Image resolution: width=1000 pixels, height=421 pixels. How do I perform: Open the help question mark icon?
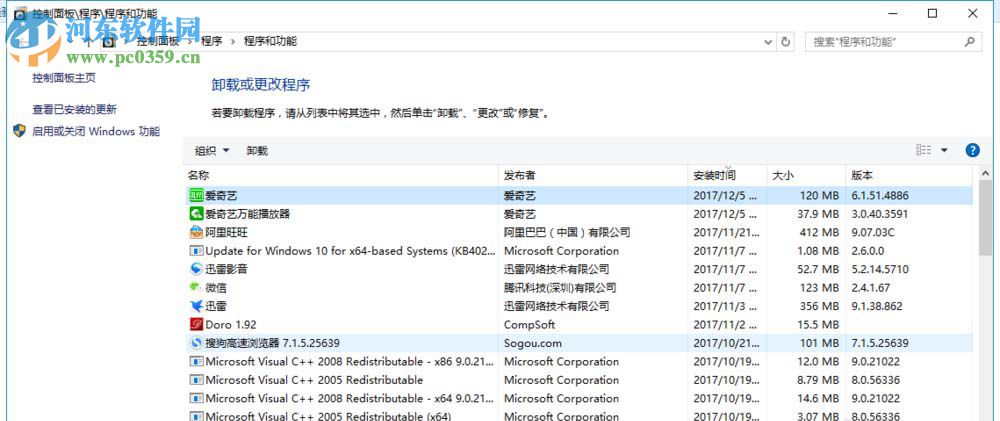(973, 151)
